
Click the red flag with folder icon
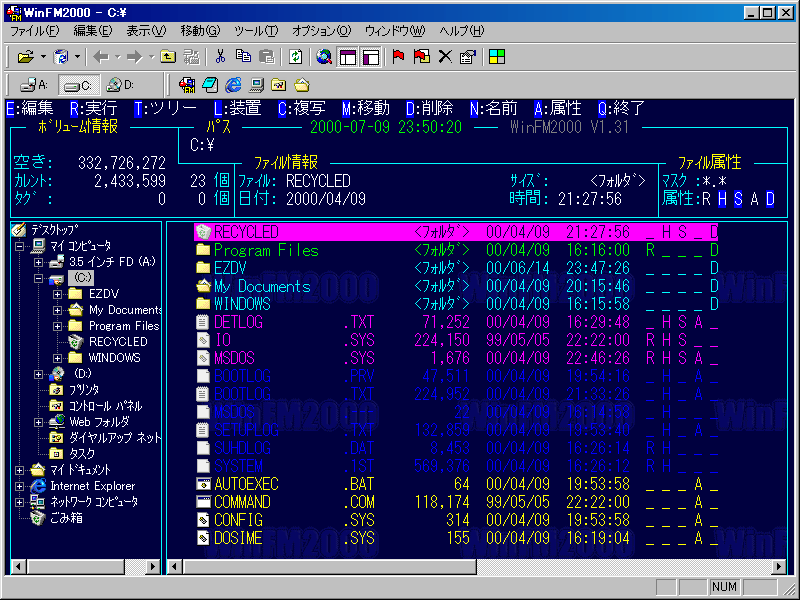(421, 57)
